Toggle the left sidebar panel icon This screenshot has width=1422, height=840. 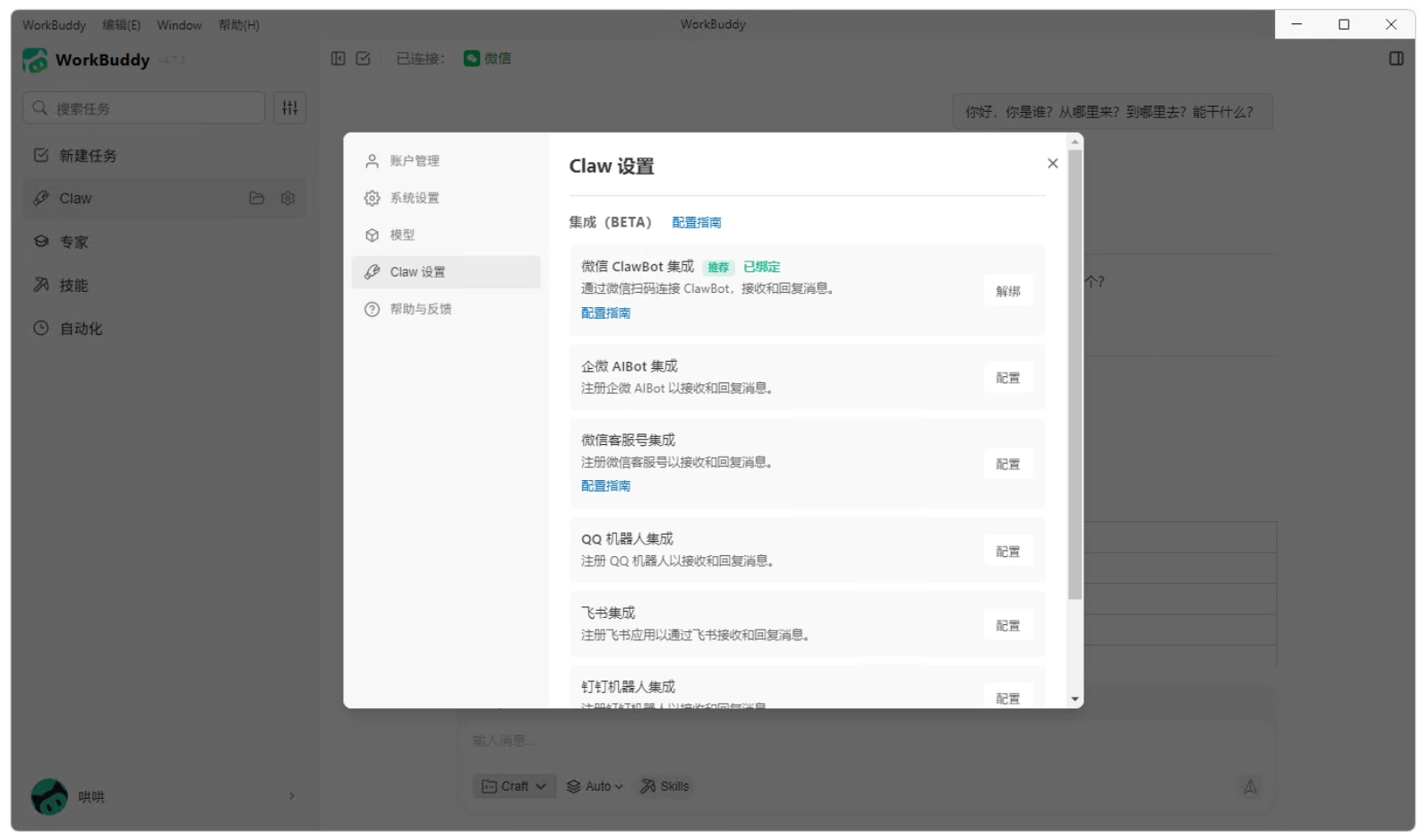point(338,58)
